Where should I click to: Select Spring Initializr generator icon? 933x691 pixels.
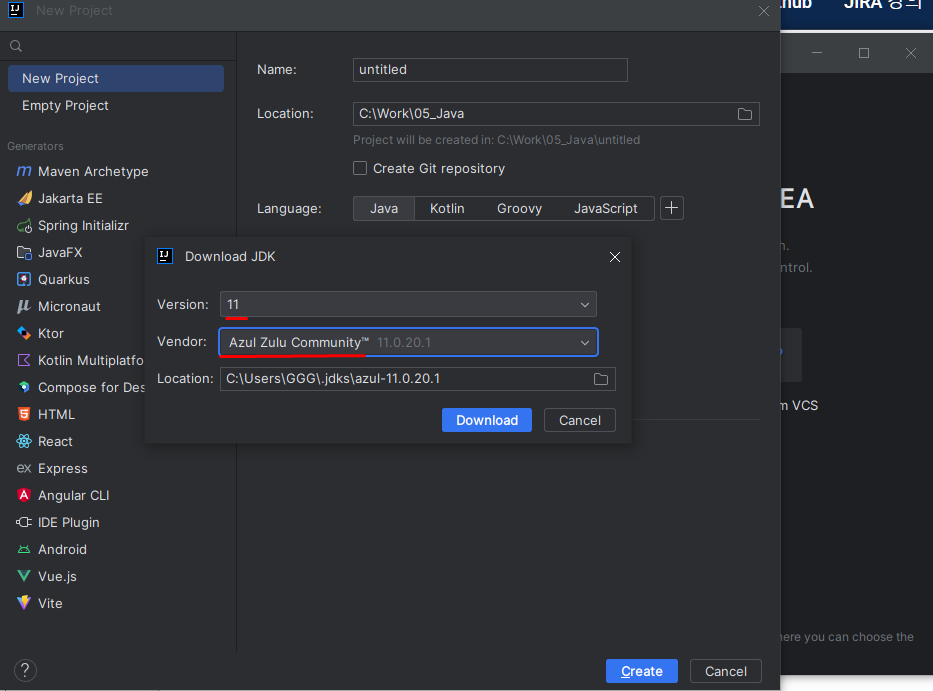[24, 226]
